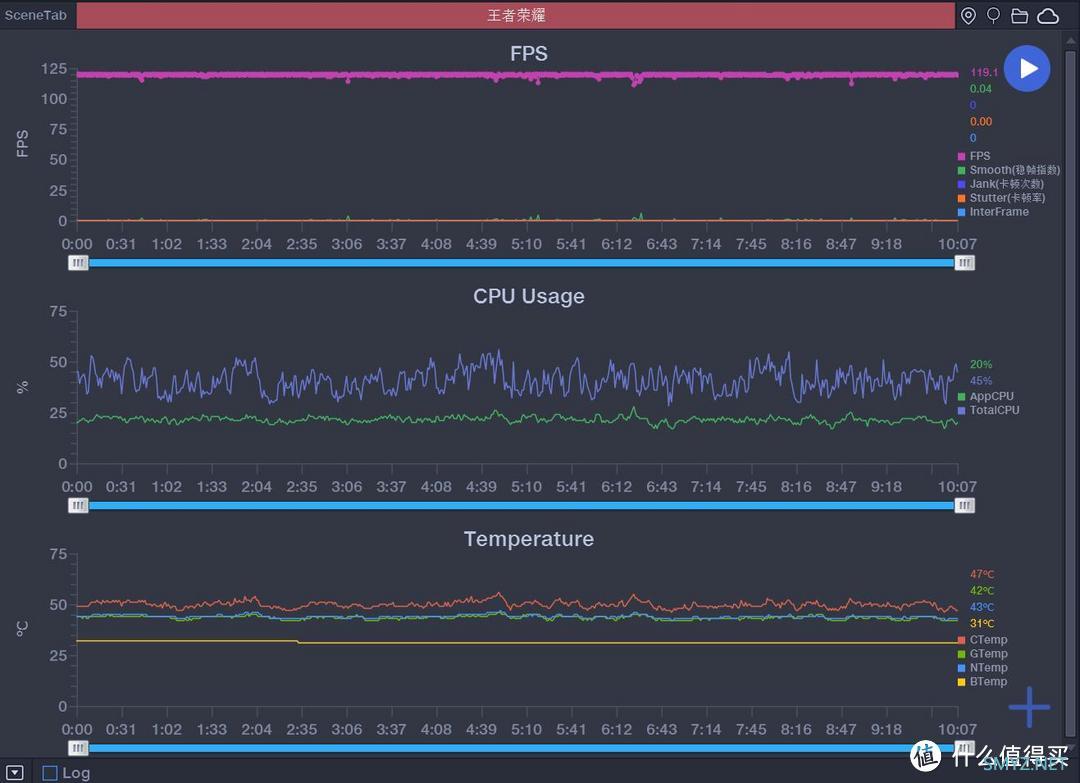Click the CPU Usage right range handle
1080x783 pixels.
[964, 505]
